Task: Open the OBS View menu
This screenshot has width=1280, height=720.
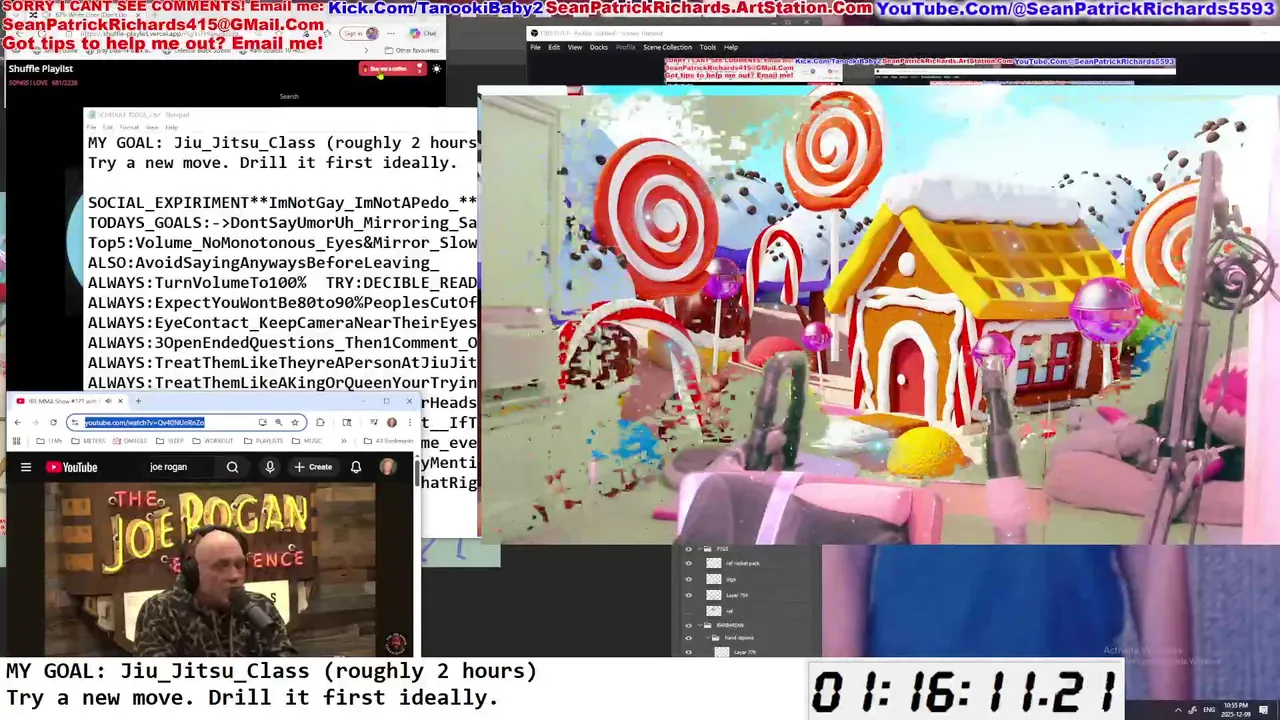Action: (x=575, y=47)
